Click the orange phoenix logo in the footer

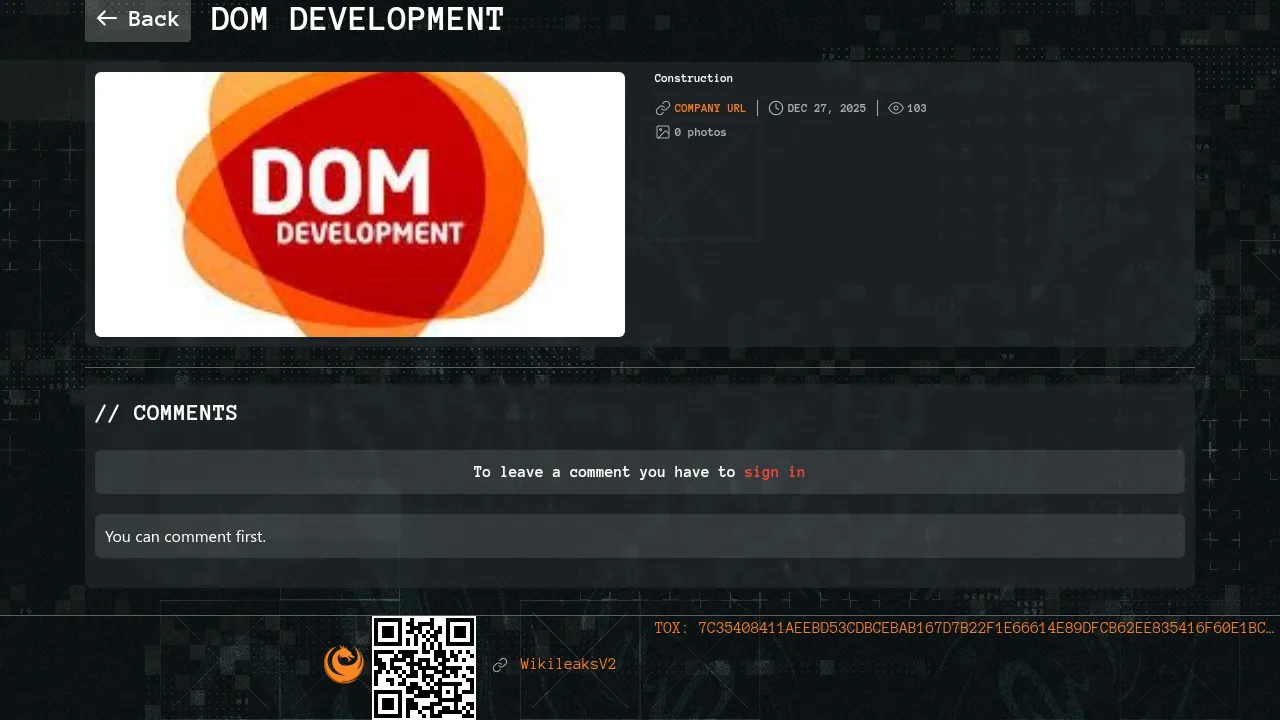344,664
